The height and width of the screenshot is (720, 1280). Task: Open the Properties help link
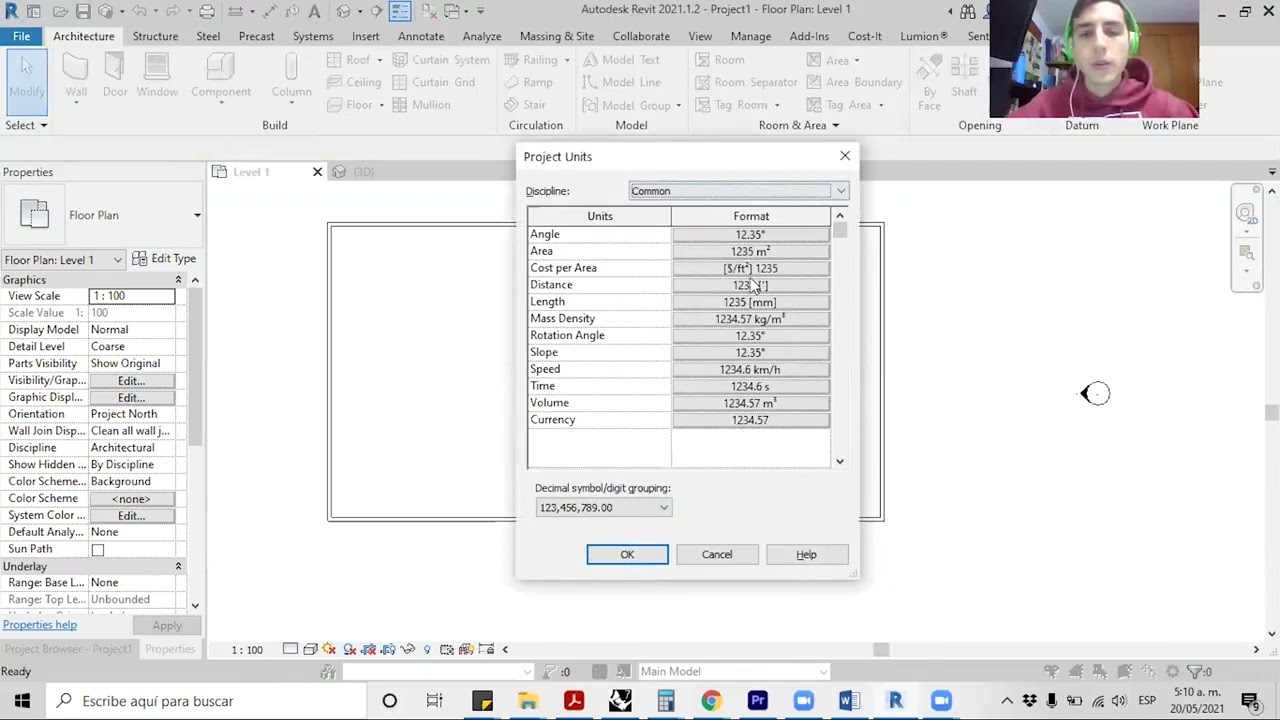coord(40,625)
